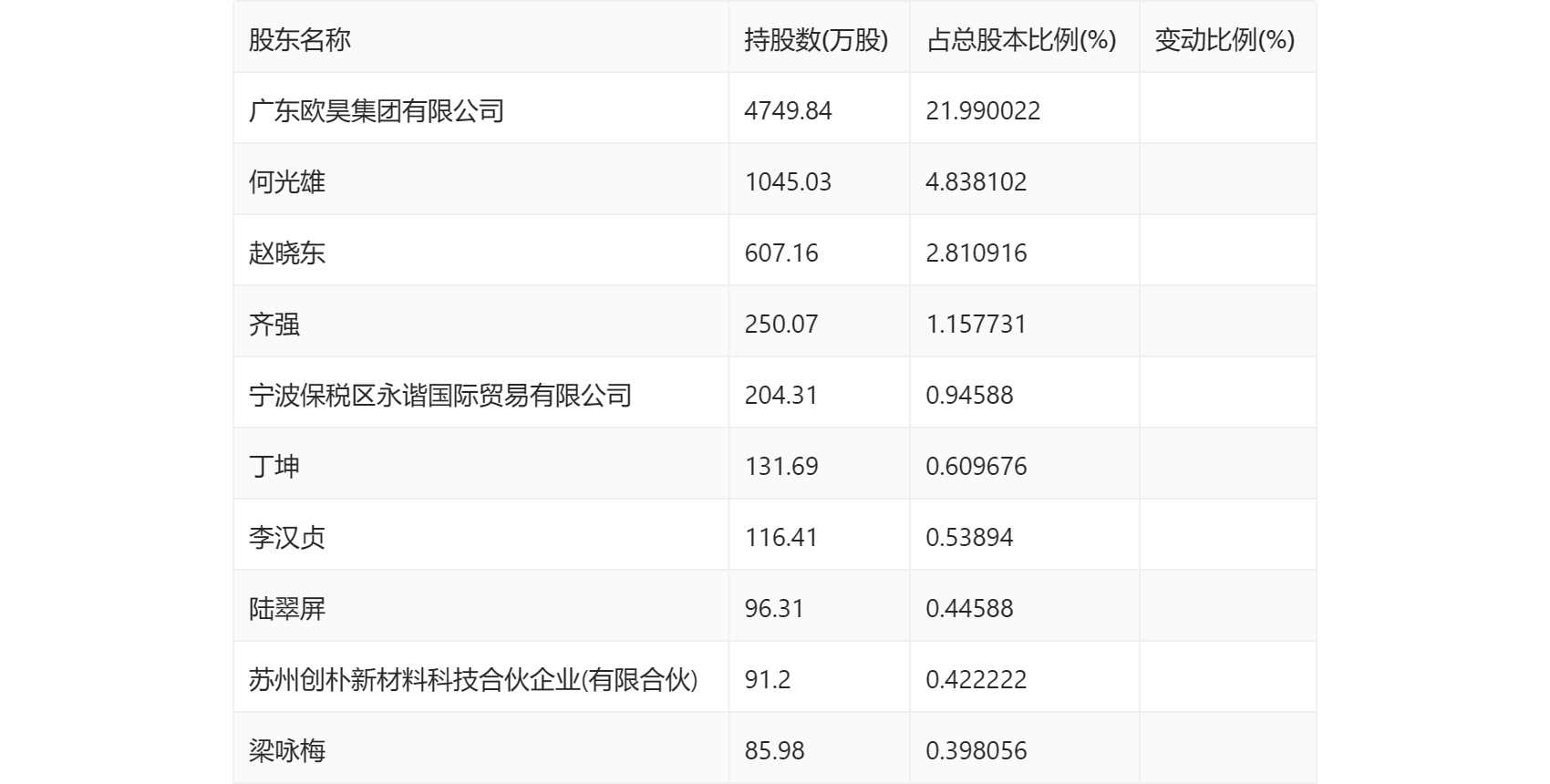Click share ratio 1.157731
The width and height of the screenshot is (1550, 784).
(976, 325)
